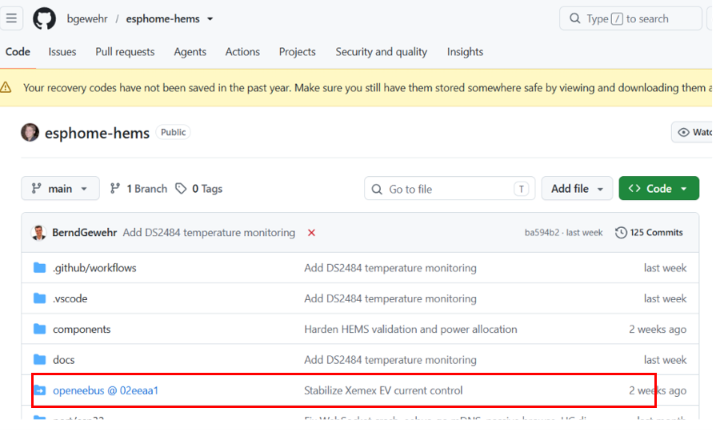View the 0 Tags list
This screenshot has width=713, height=430.
tap(199, 189)
